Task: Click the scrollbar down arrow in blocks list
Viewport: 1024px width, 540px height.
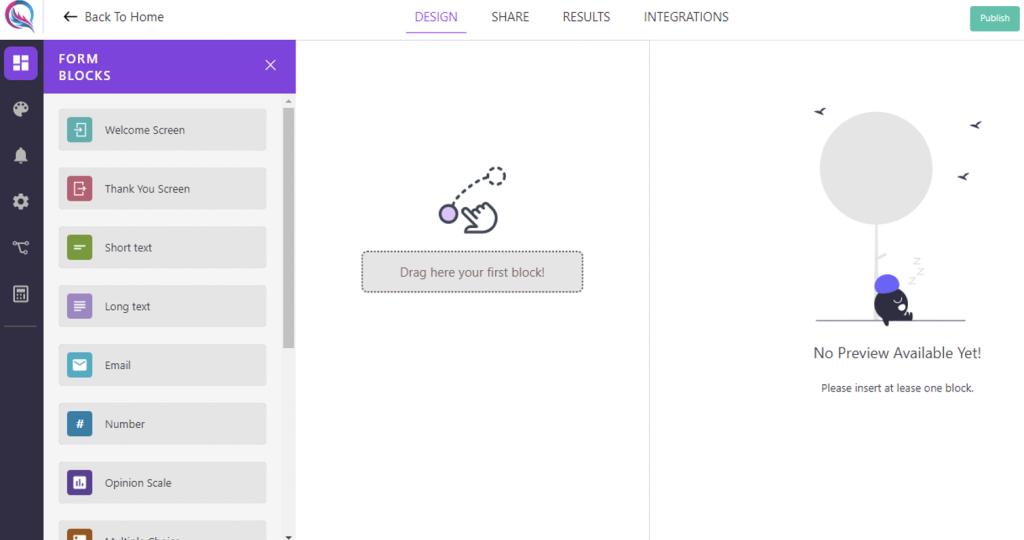Action: [x=289, y=537]
